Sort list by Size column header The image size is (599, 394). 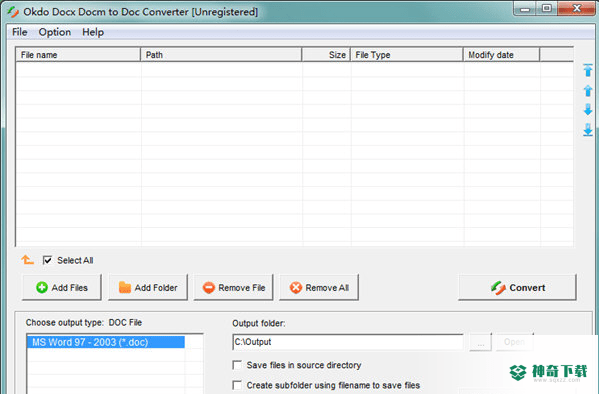tap(326, 55)
